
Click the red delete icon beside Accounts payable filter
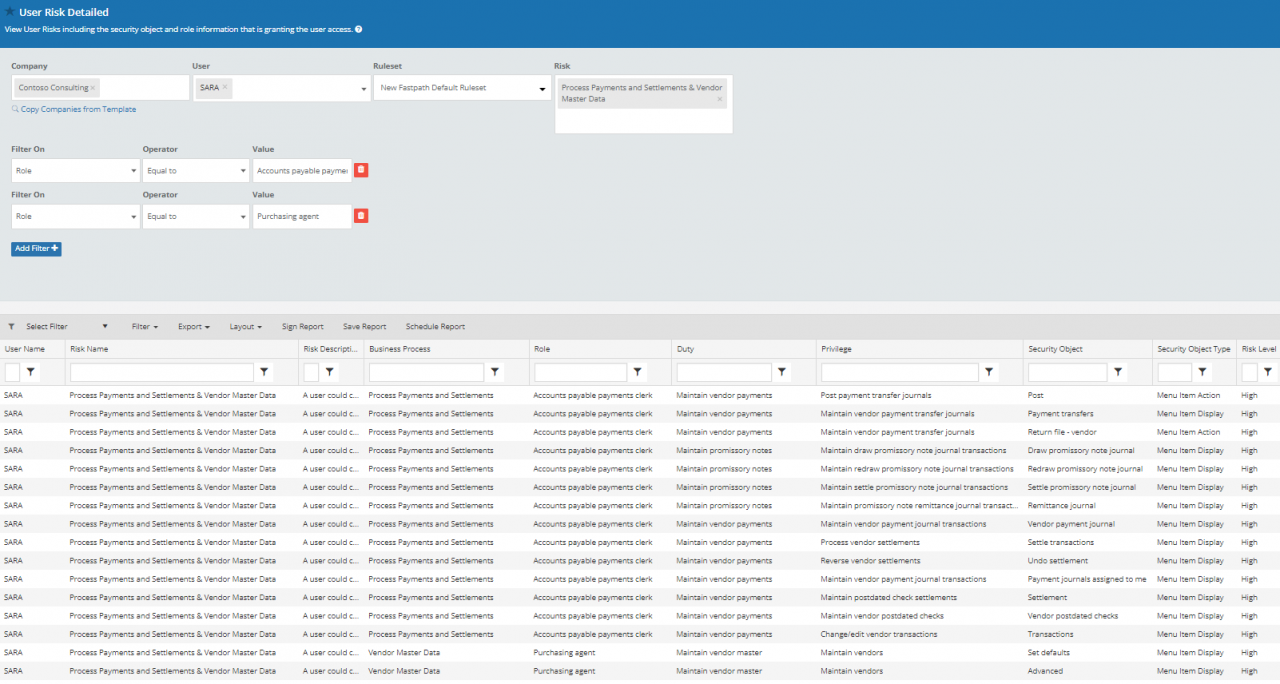(x=360, y=170)
